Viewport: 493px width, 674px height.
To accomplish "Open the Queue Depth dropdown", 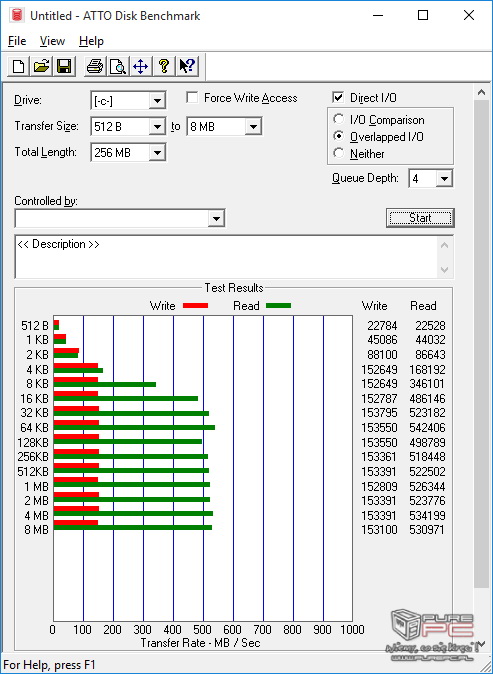I will [444, 178].
